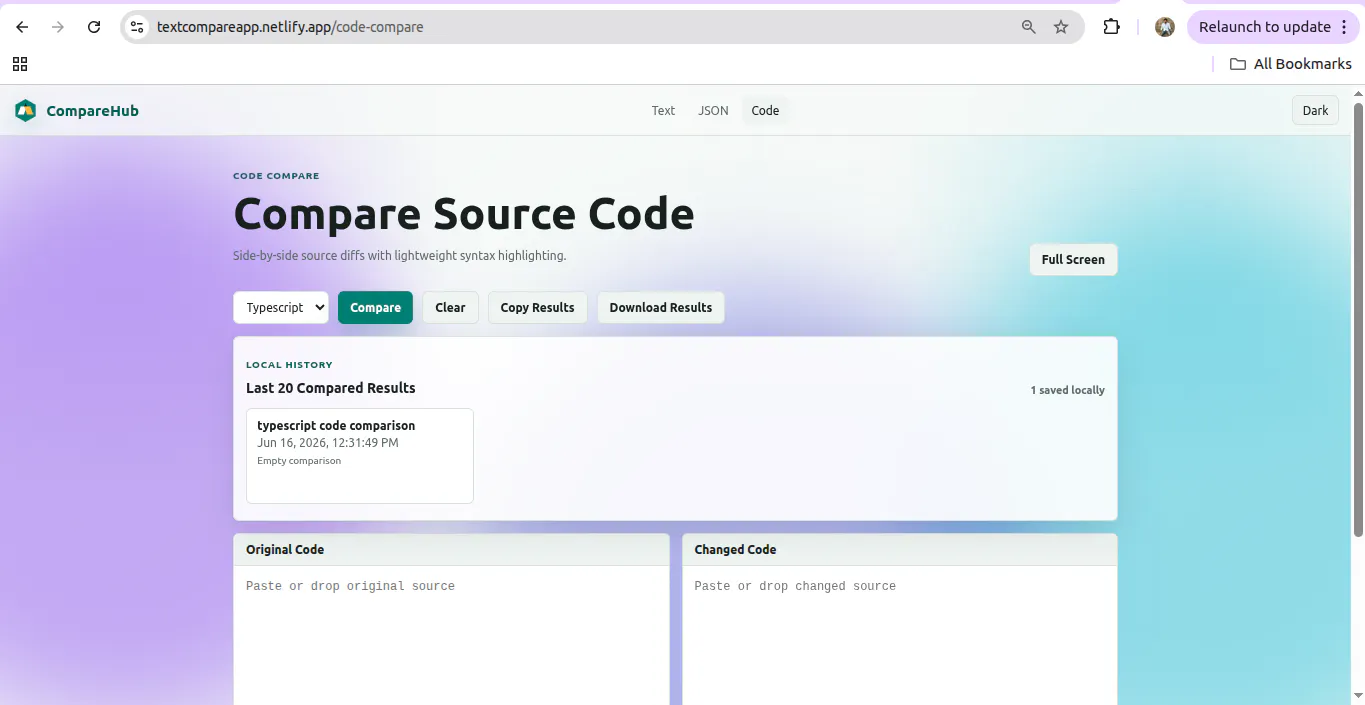Click the zoom magnifier icon in address bar
This screenshot has height=705, width=1365.
click(x=1029, y=27)
